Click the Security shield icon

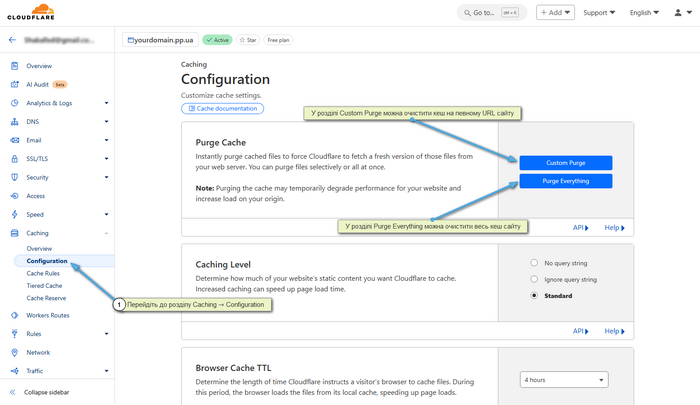coord(14,177)
